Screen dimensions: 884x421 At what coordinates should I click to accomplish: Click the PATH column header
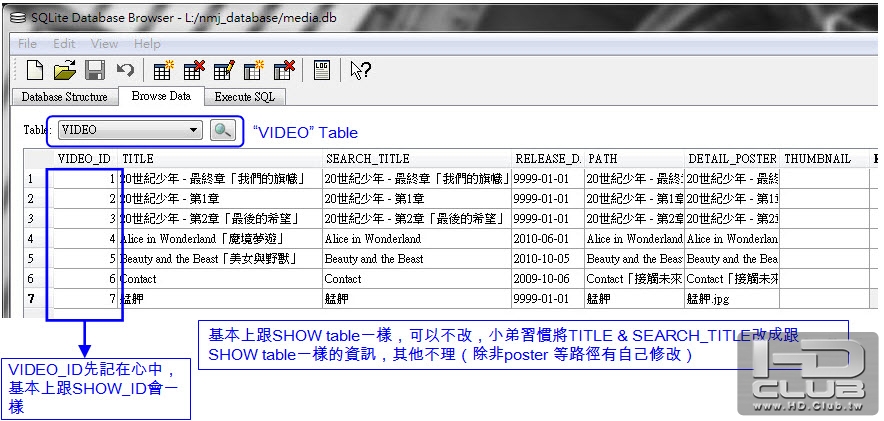pyautogui.click(x=635, y=159)
